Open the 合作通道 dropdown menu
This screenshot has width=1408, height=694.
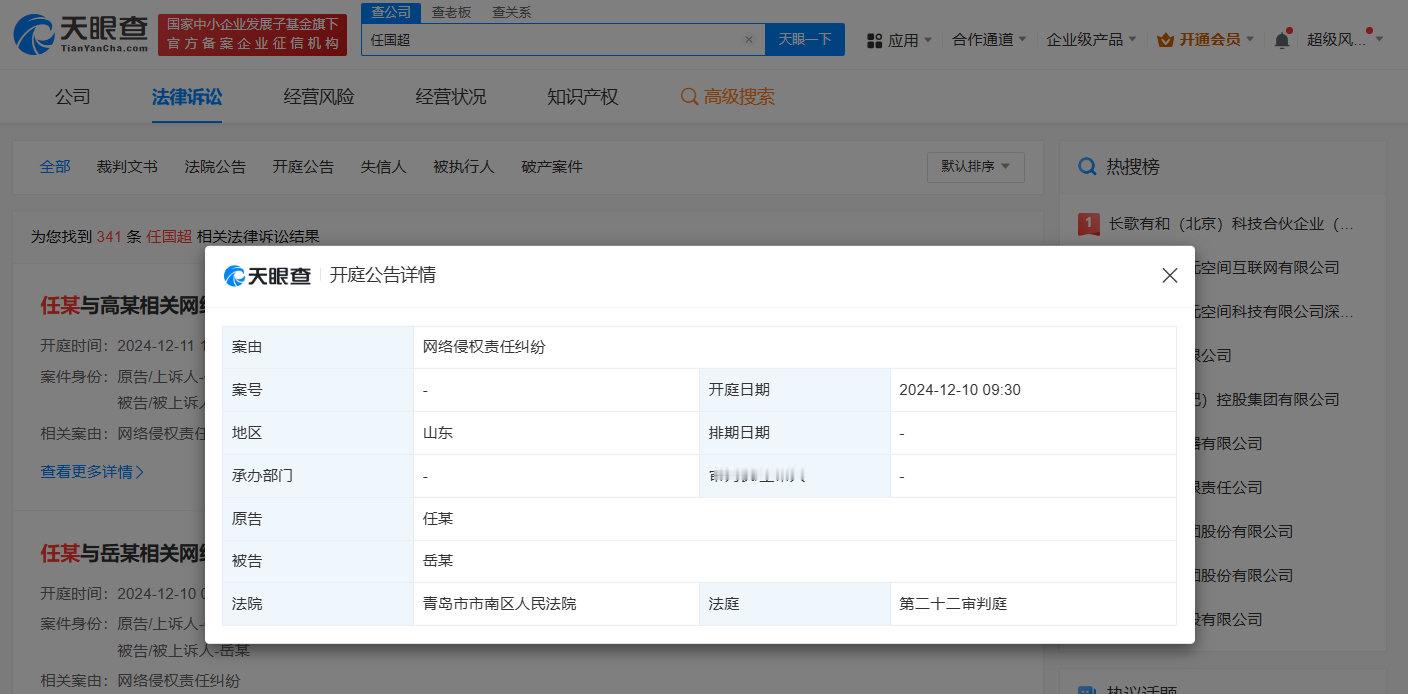[x=989, y=40]
